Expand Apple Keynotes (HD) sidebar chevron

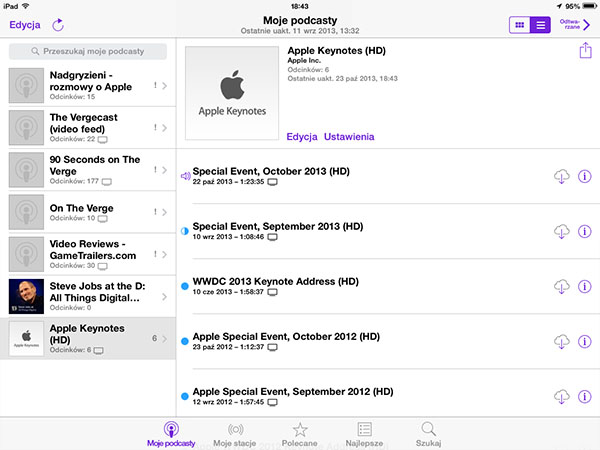[x=165, y=339]
